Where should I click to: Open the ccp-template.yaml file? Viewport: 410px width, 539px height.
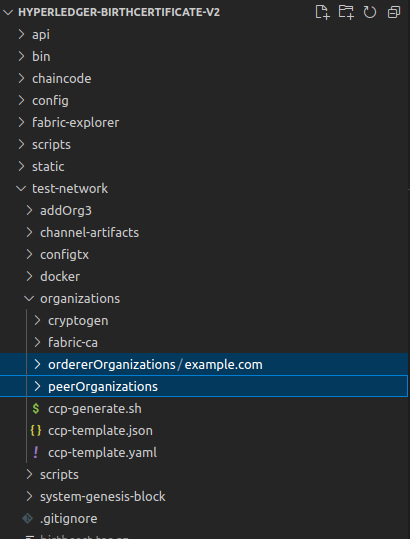coord(103,453)
